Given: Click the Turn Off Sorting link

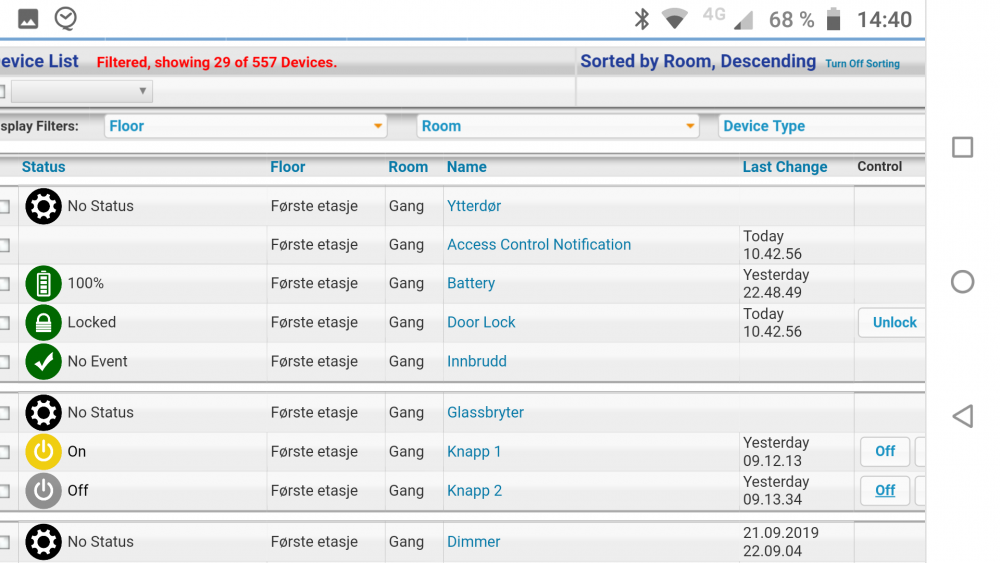Looking at the screenshot, I should tap(862, 64).
